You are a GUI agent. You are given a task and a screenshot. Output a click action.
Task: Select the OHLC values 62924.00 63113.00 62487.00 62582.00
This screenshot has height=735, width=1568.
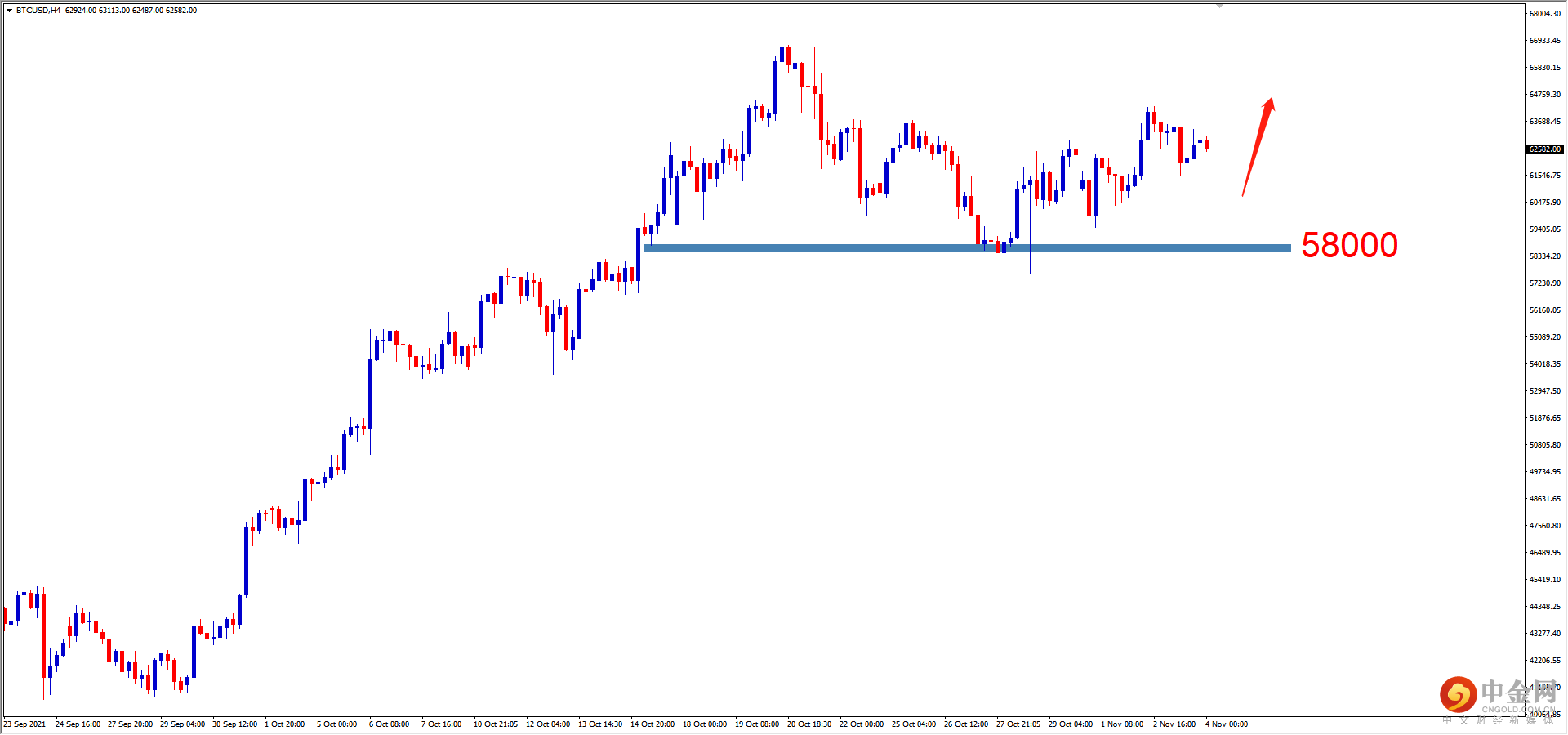[131, 11]
